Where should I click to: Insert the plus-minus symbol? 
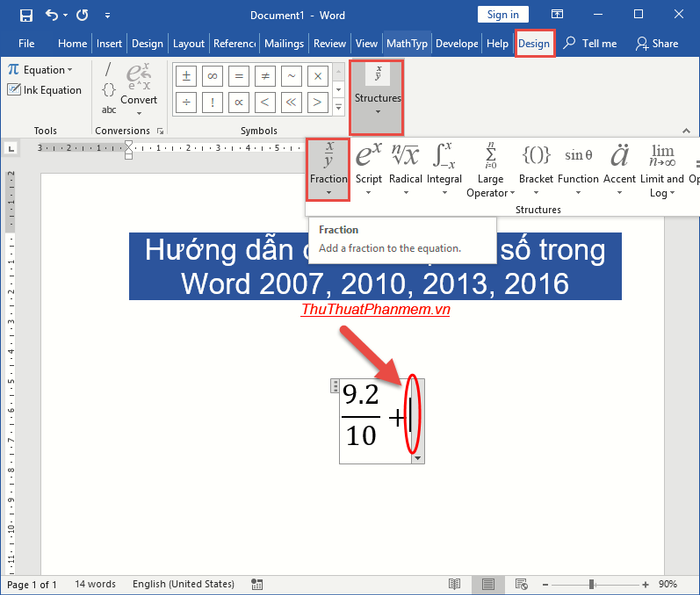click(185, 77)
